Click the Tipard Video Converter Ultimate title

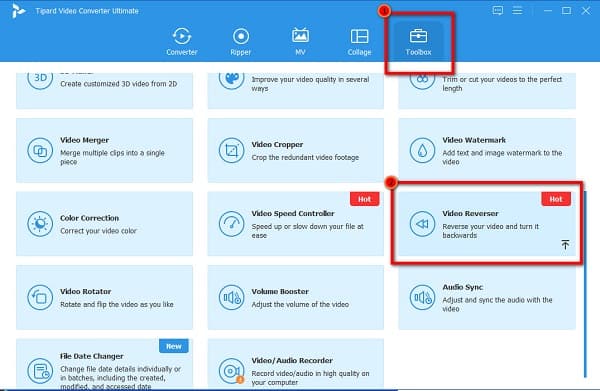pyautogui.click(x=87, y=11)
